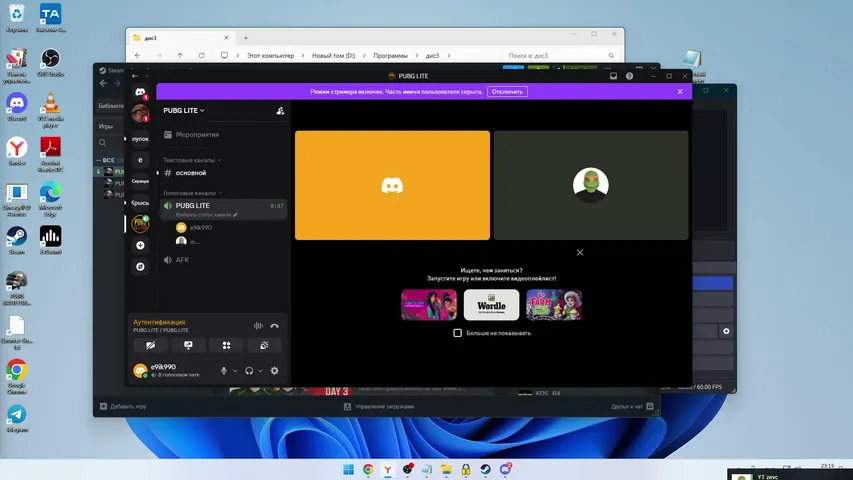Open Управление загрузками in Steam window
The image size is (853, 480).
379,407
